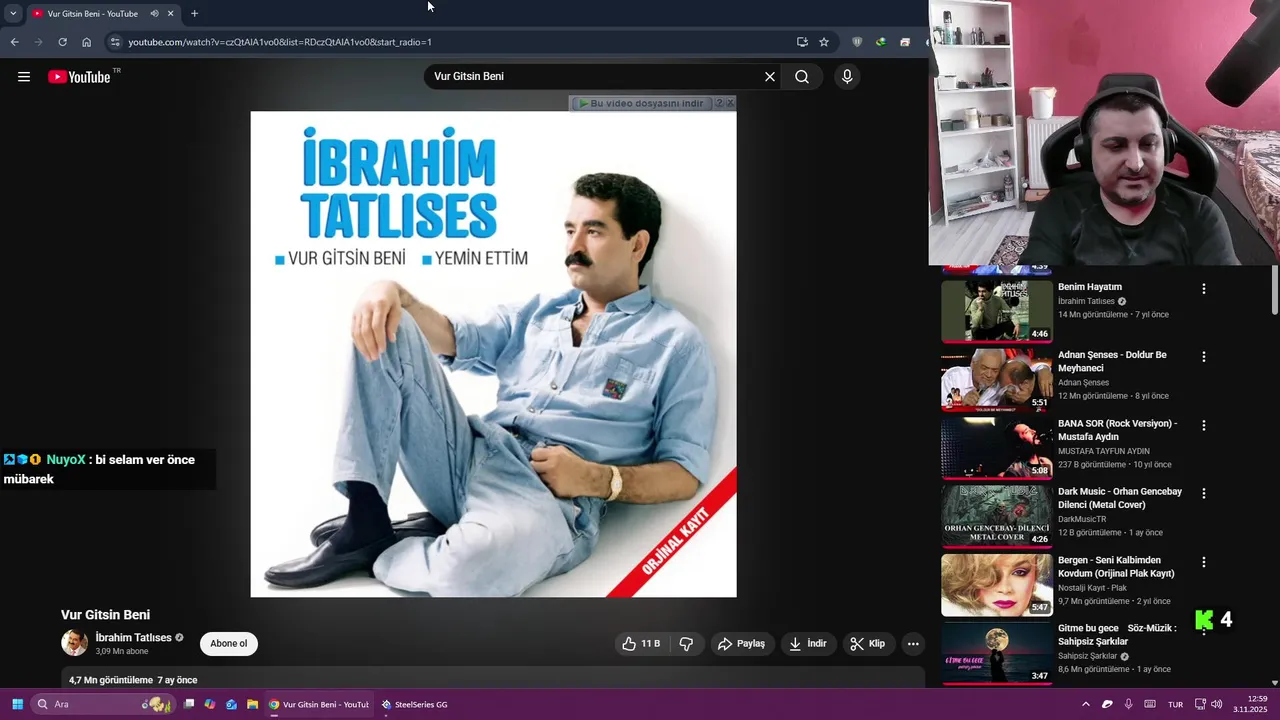Switch to Chrome 'Vur Gitsin Beni' taskbar item
The height and width of the screenshot is (720, 1280).
(320, 704)
